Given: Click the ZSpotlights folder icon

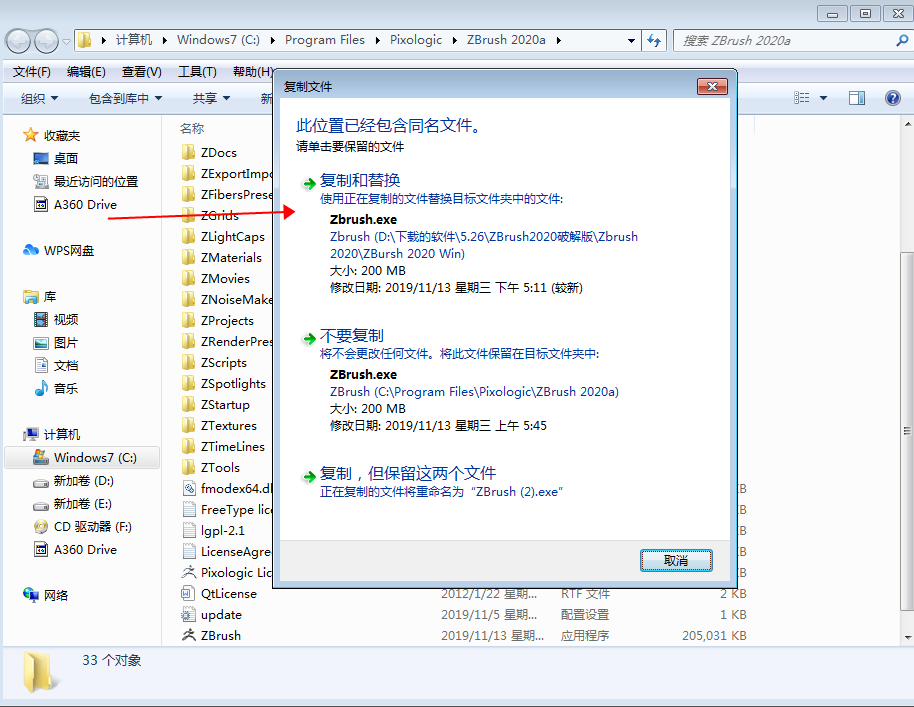Looking at the screenshot, I should tap(188, 383).
